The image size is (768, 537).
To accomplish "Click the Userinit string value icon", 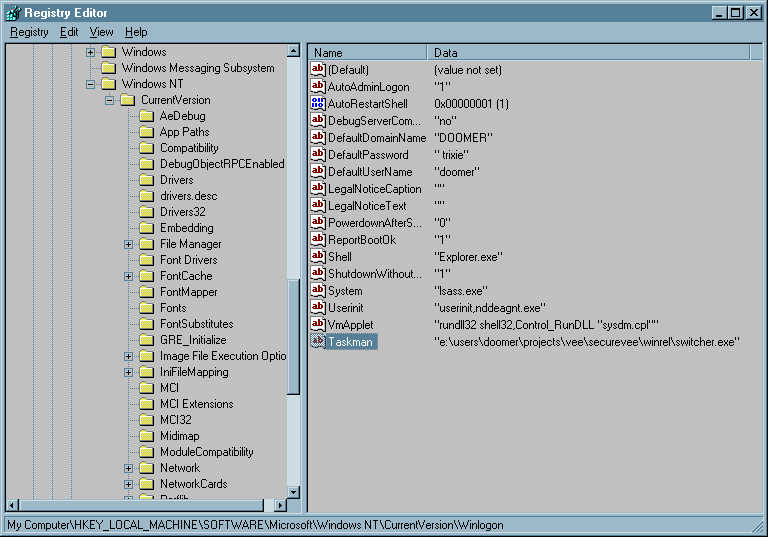I will 319,308.
